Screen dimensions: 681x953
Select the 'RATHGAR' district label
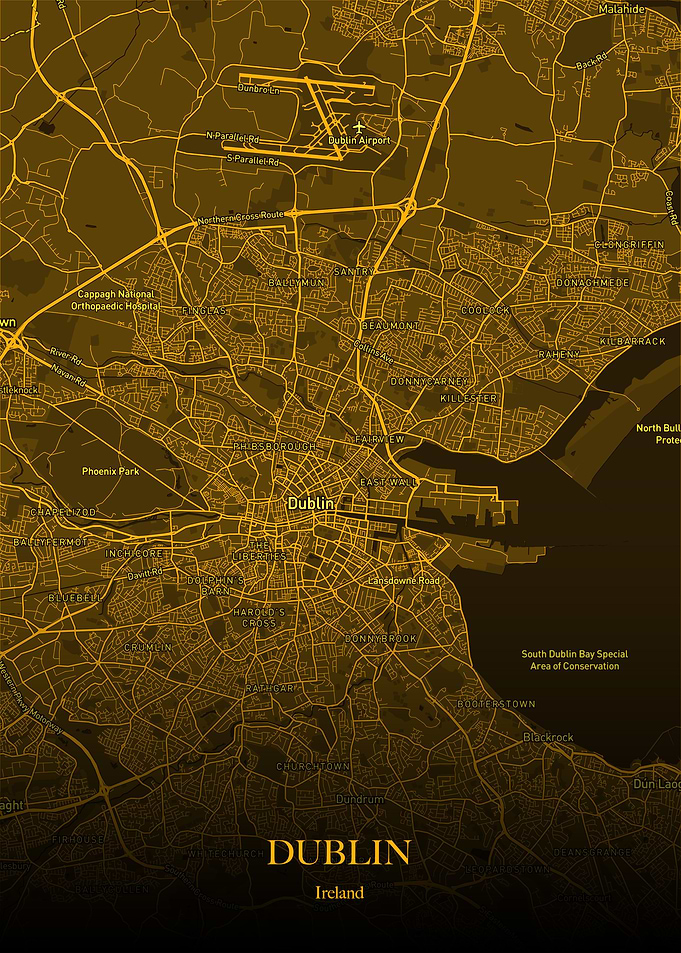pos(270,688)
